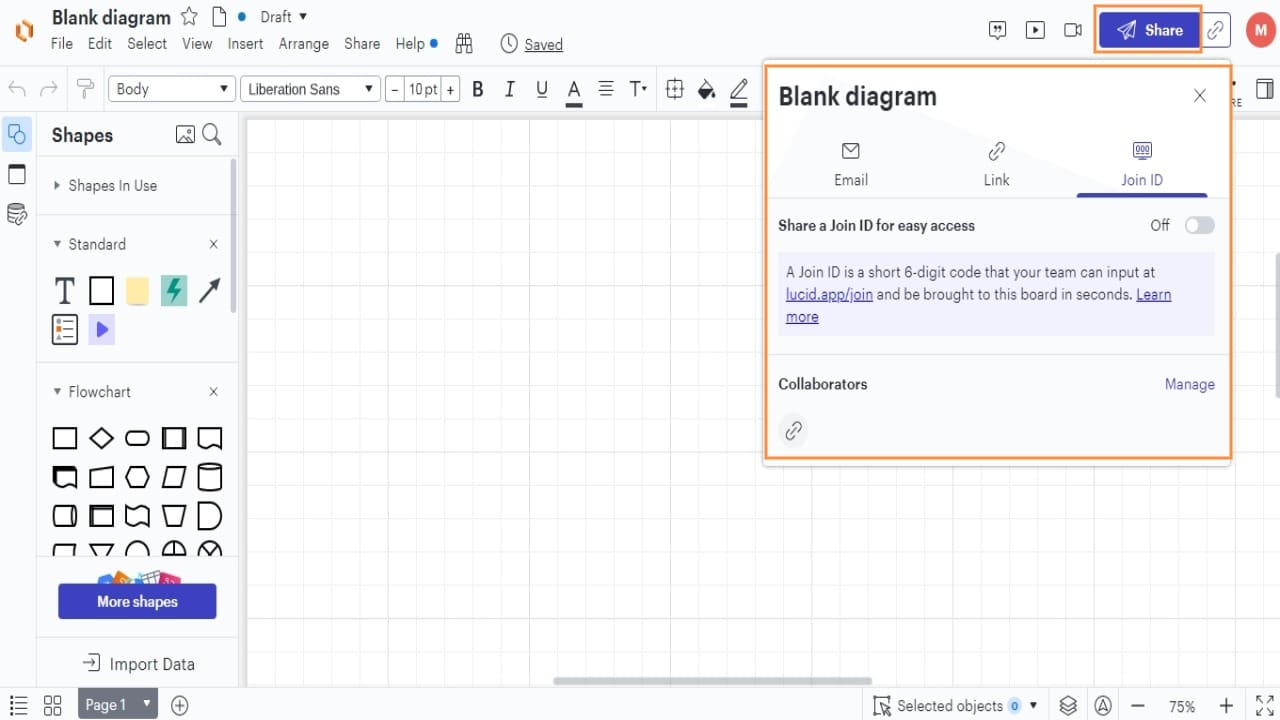Select the cylinder database flowchart shape

coord(209,477)
